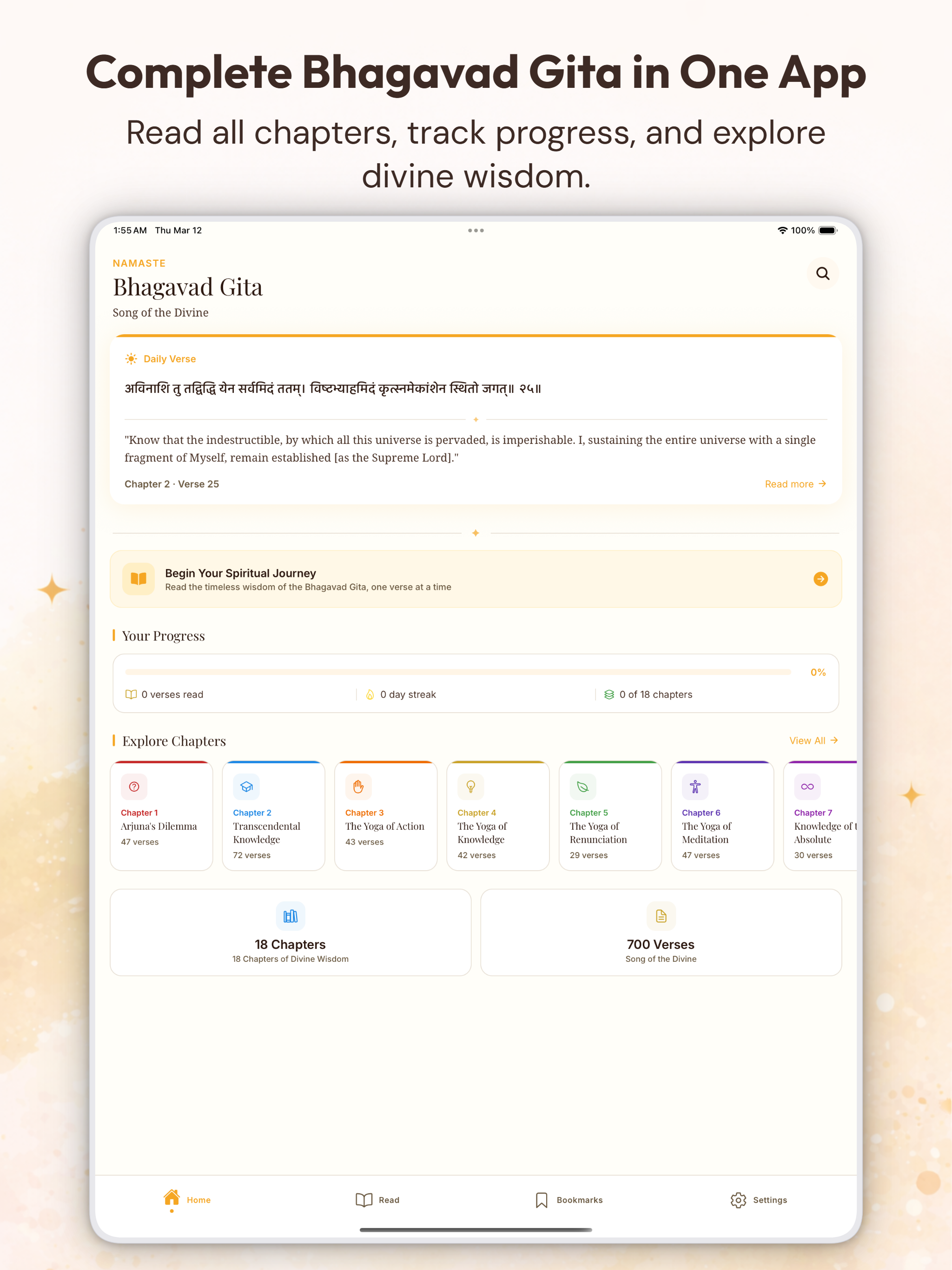Click 'Chapter 2 · Verse 25' label
The image size is (952, 1270).
pos(172,484)
